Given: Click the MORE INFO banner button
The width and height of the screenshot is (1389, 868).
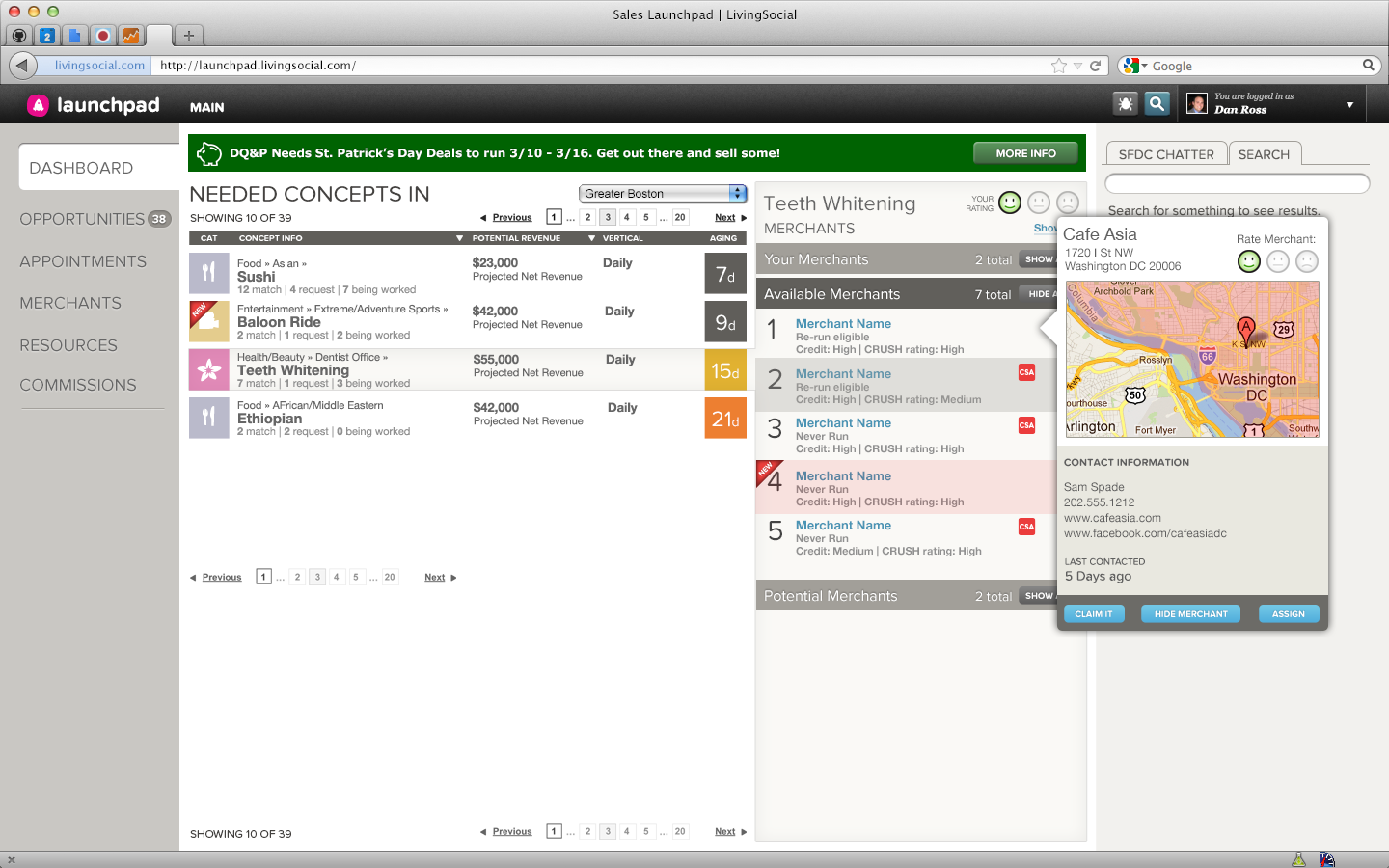Looking at the screenshot, I should tap(1025, 153).
